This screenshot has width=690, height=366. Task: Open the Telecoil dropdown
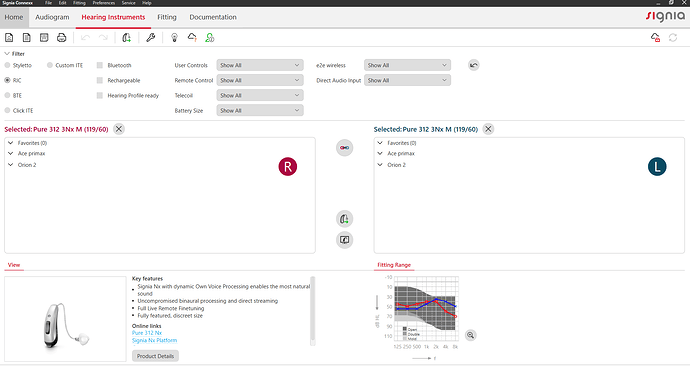[260, 95]
